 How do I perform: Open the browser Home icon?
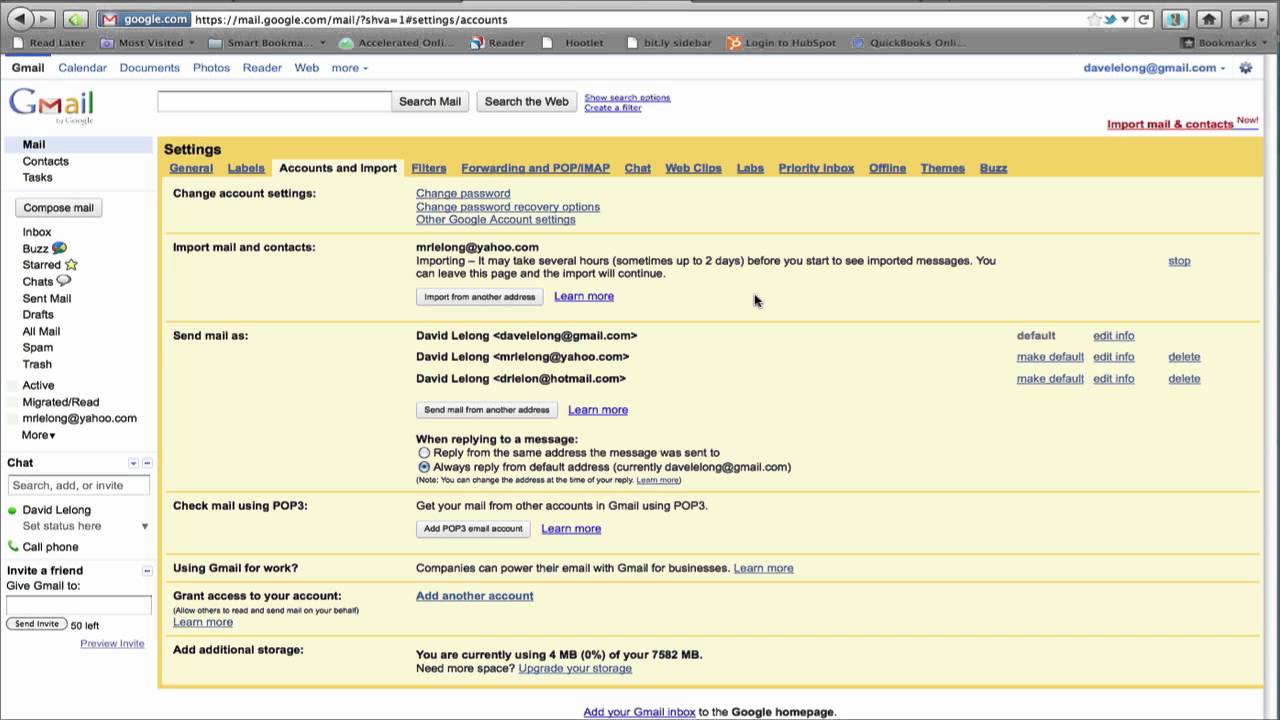point(1209,19)
